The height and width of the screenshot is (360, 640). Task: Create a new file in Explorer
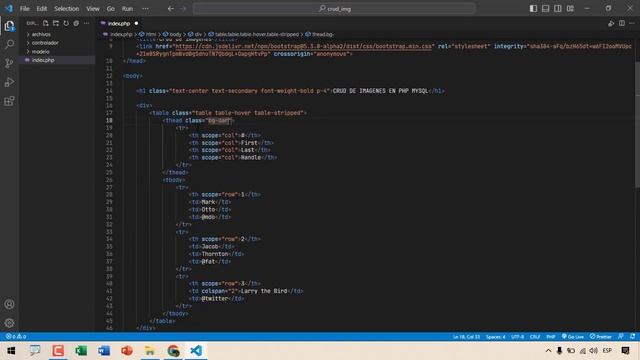46,23
